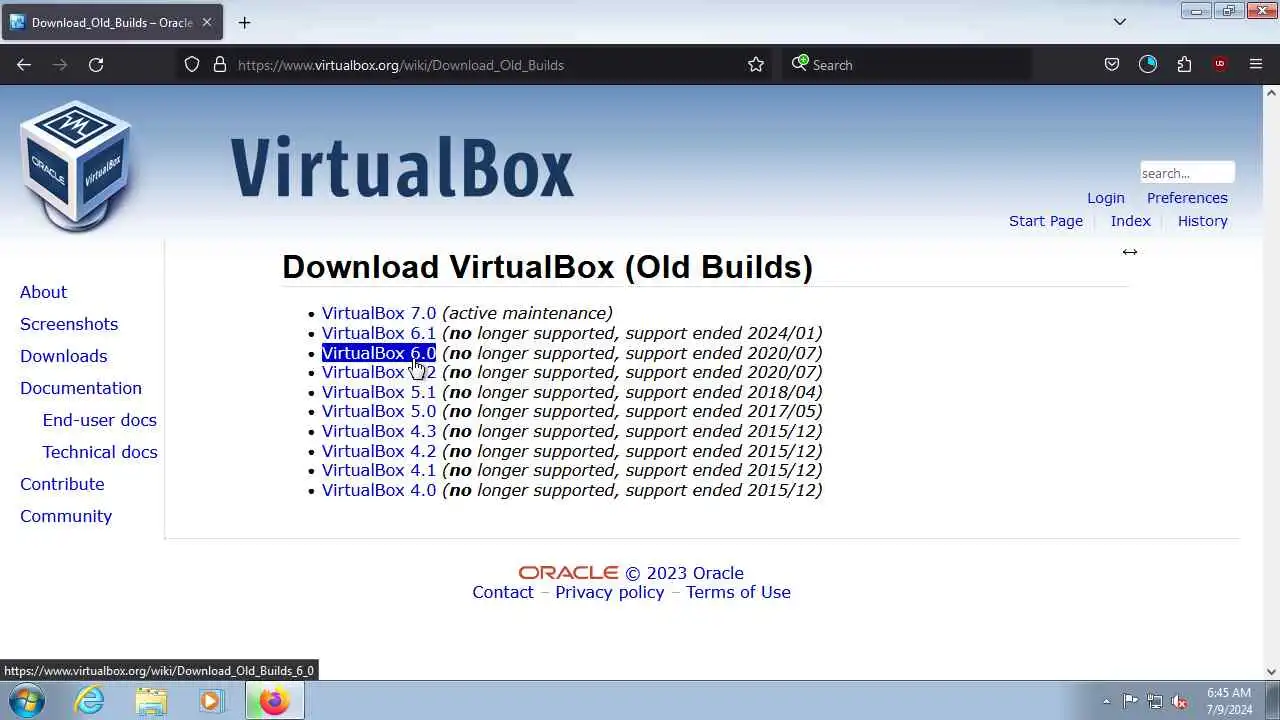Open the Screenshots sidebar link
Screen dimensions: 1280x720
(69, 324)
